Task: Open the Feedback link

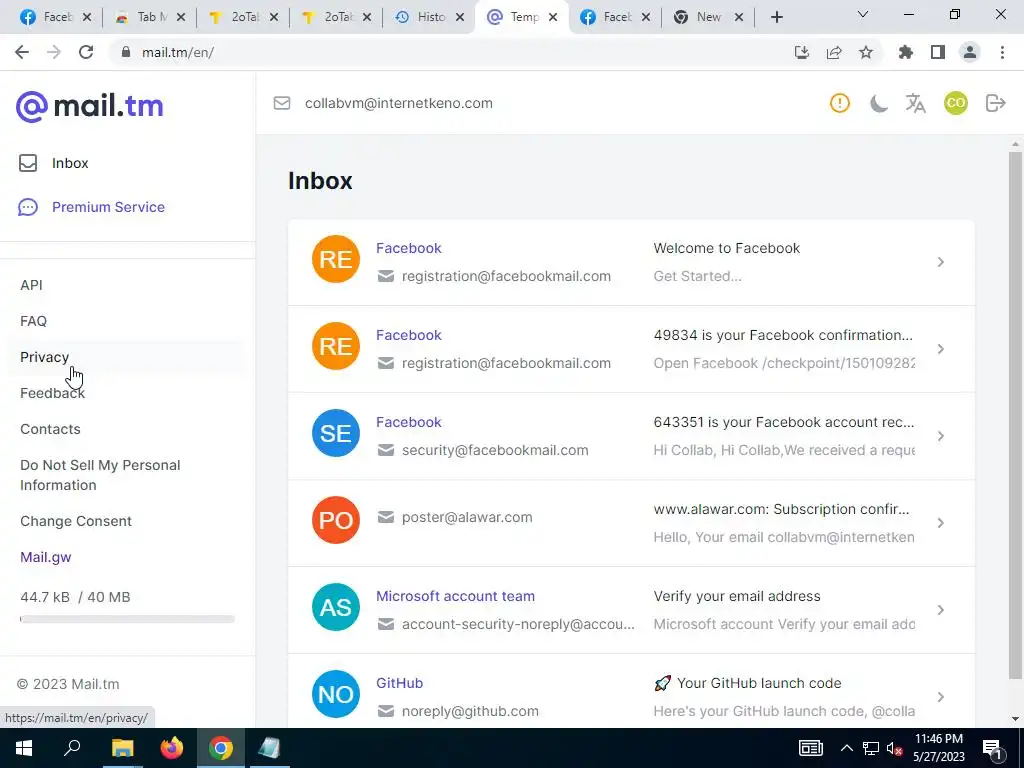Action: point(52,392)
